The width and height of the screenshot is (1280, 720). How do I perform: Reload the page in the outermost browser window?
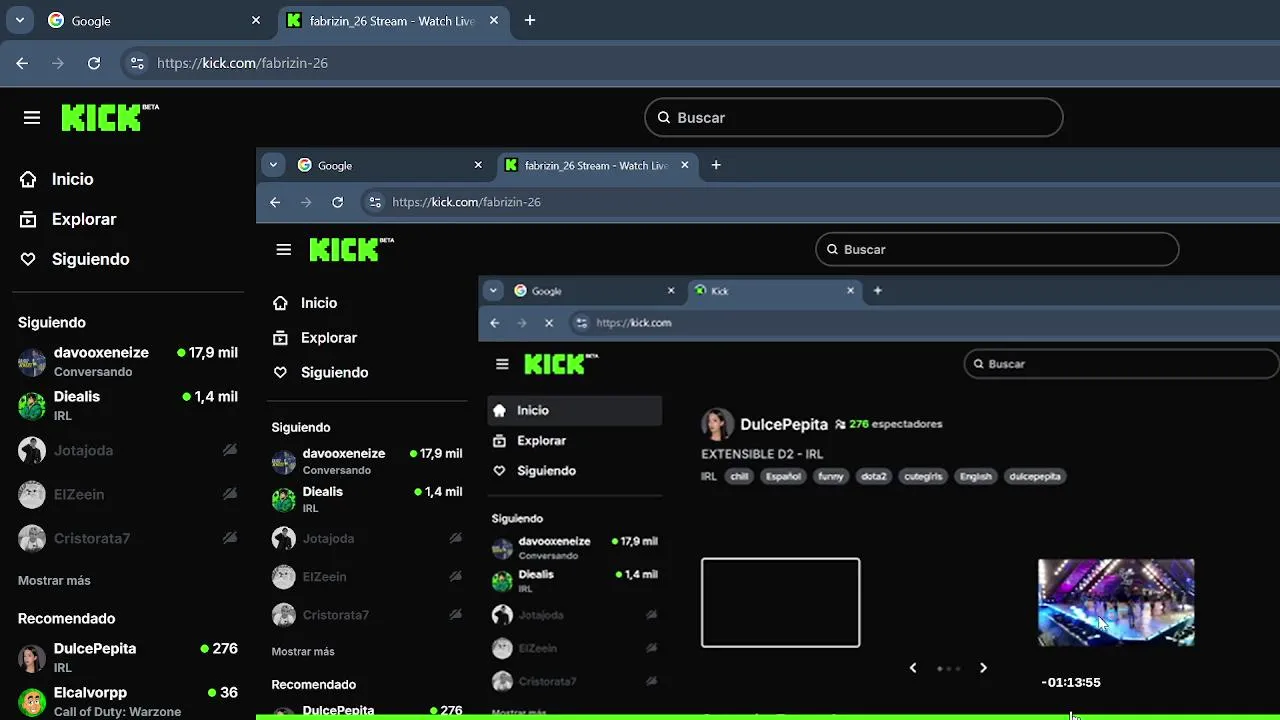pyautogui.click(x=94, y=63)
